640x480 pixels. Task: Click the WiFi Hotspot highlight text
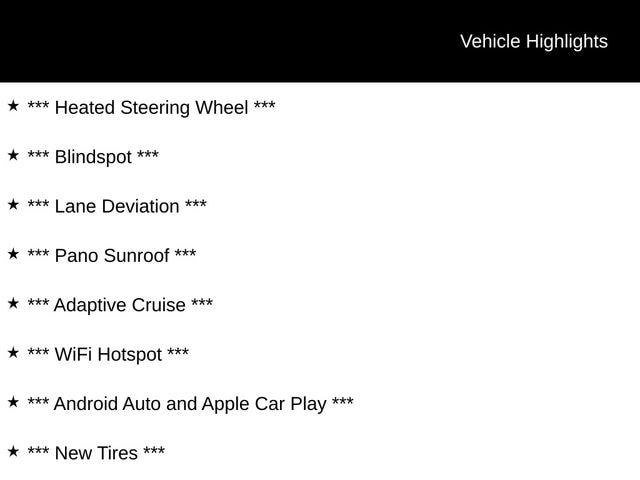click(108, 354)
